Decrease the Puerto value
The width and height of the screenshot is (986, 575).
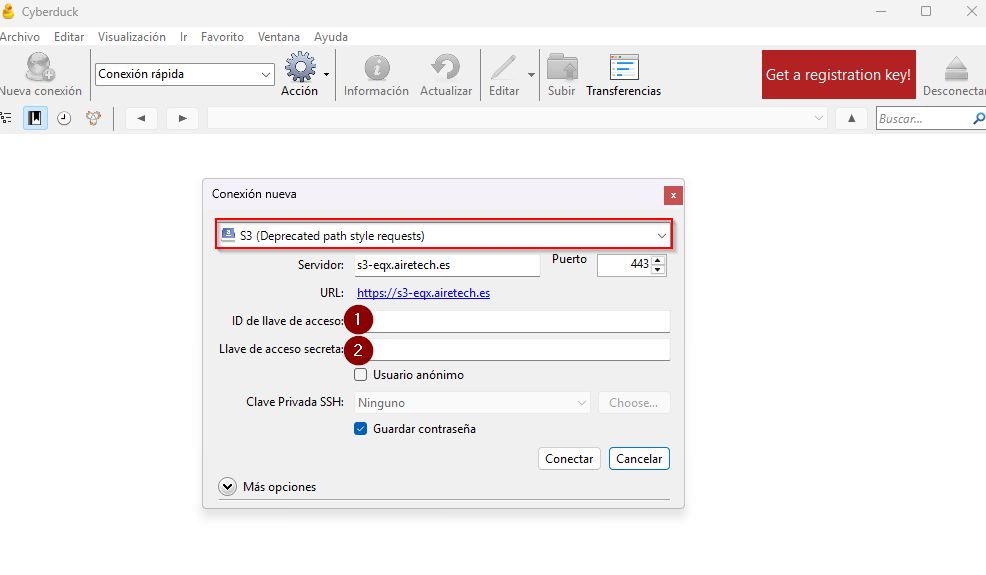click(x=658, y=270)
